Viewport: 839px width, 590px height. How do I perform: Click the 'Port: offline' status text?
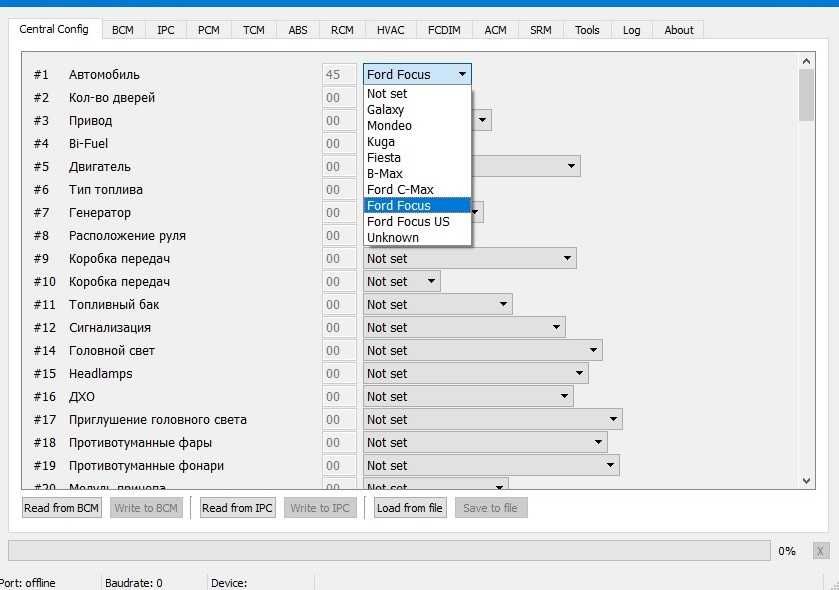(x=28, y=583)
